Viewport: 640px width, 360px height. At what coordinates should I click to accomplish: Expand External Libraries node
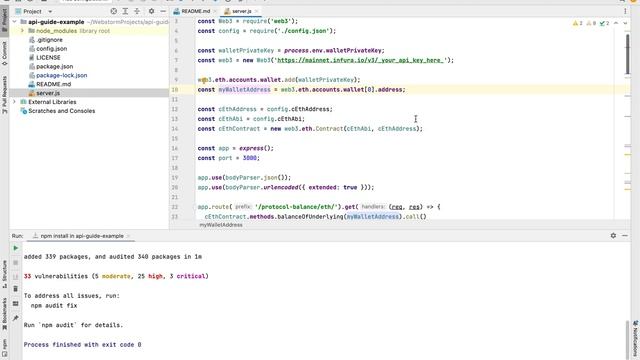15,102
